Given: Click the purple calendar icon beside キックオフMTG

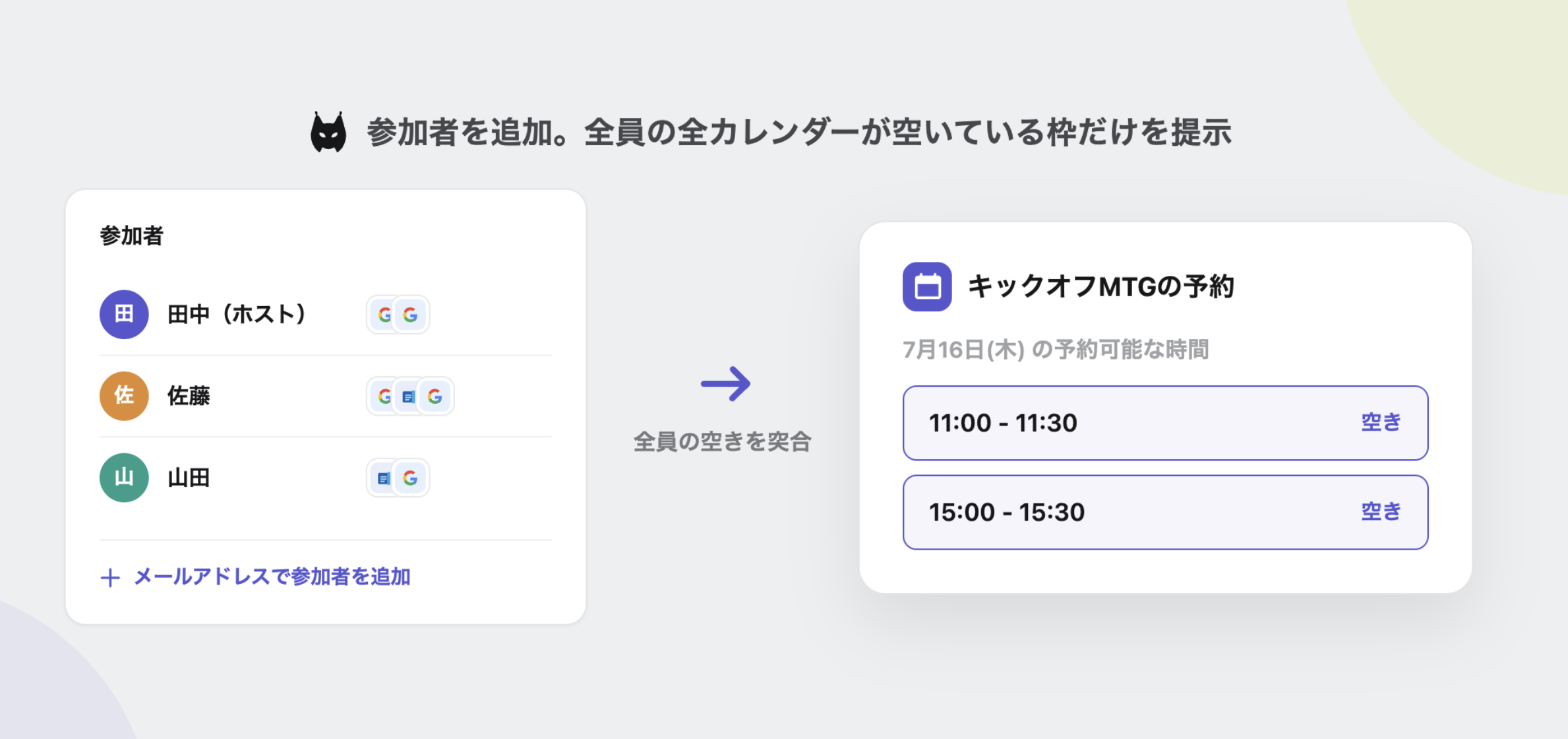Looking at the screenshot, I should coord(927,286).
